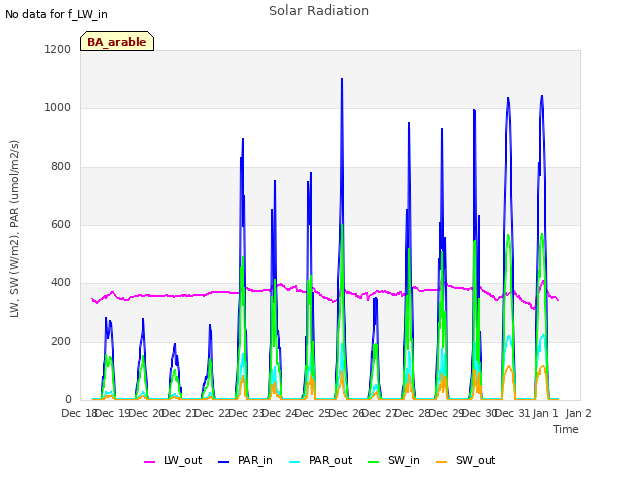Click the 0 y-axis tick label

click(68, 400)
